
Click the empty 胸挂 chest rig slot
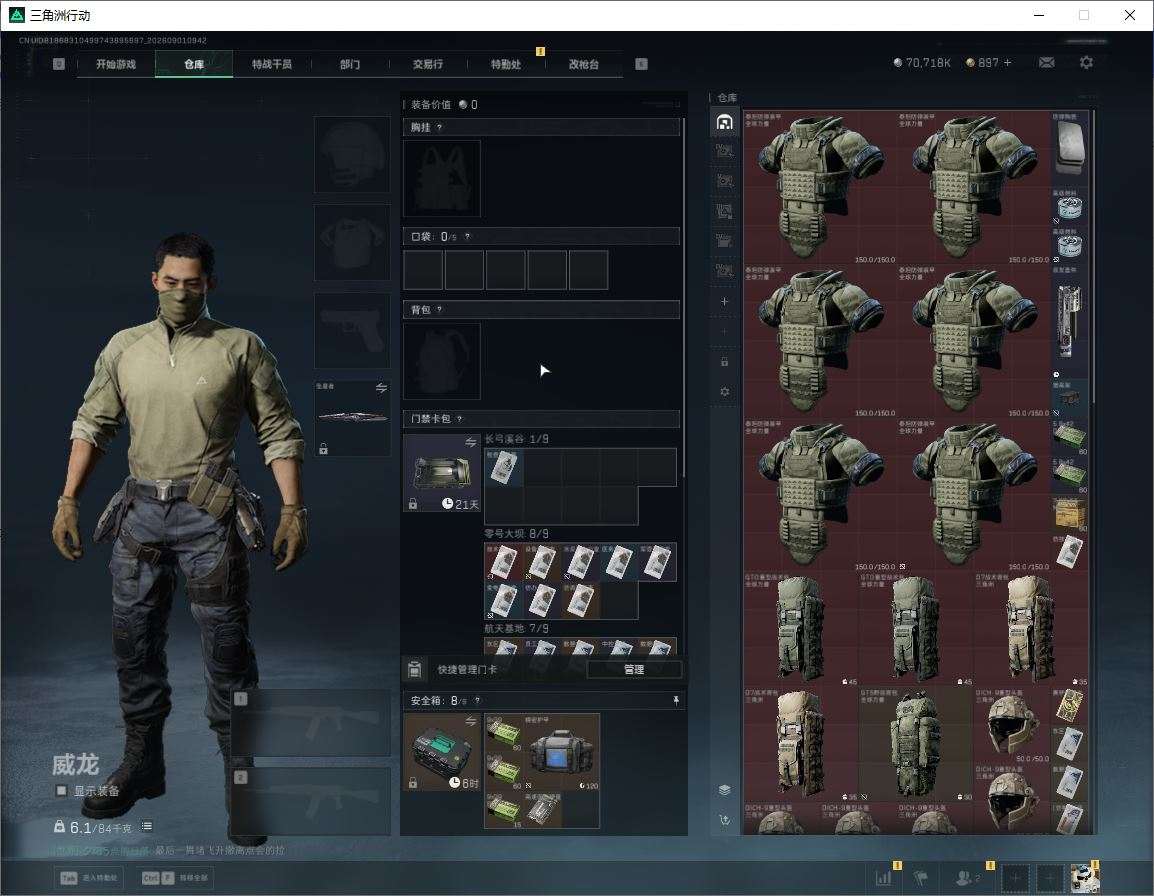click(442, 178)
